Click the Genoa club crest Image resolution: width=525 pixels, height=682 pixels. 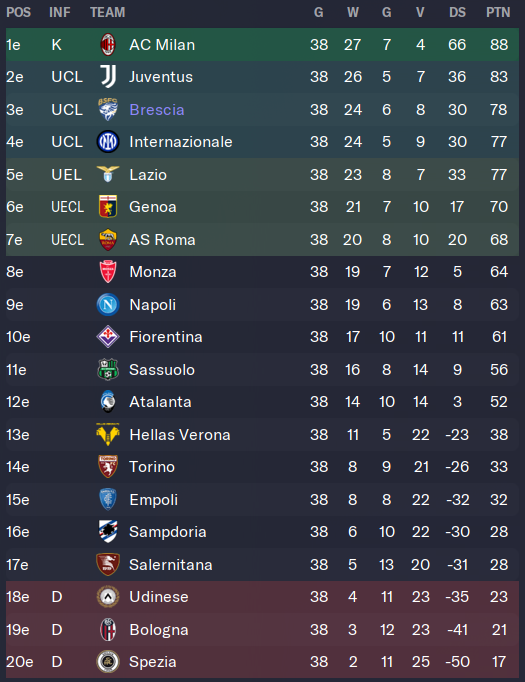tap(107, 207)
